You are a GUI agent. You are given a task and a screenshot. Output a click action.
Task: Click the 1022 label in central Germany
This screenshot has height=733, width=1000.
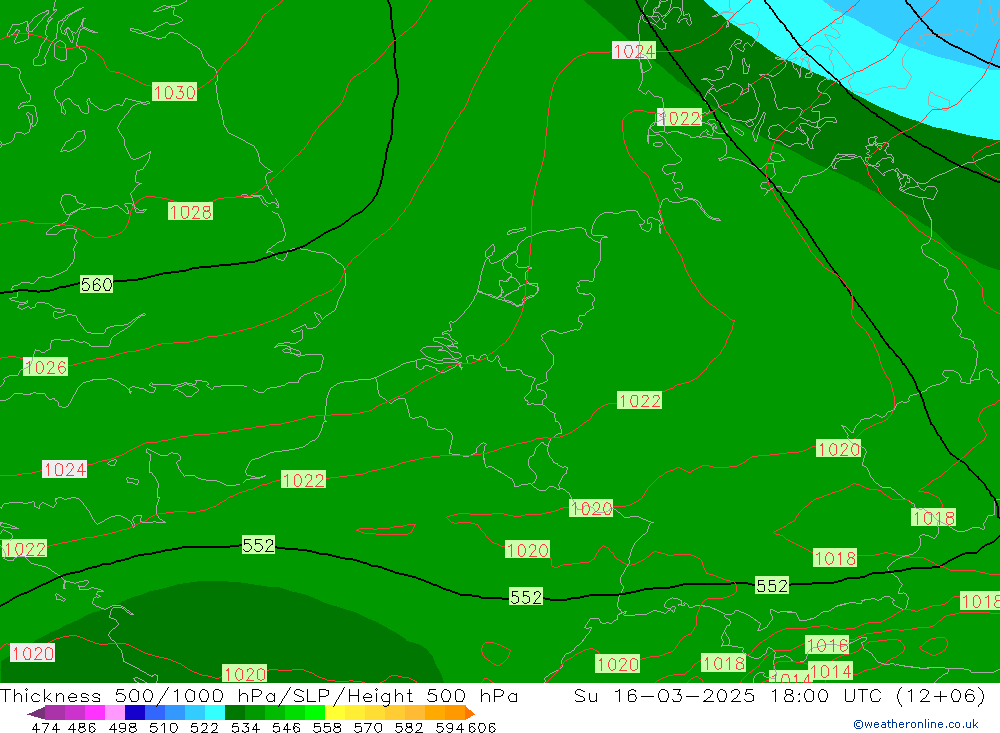(x=640, y=400)
